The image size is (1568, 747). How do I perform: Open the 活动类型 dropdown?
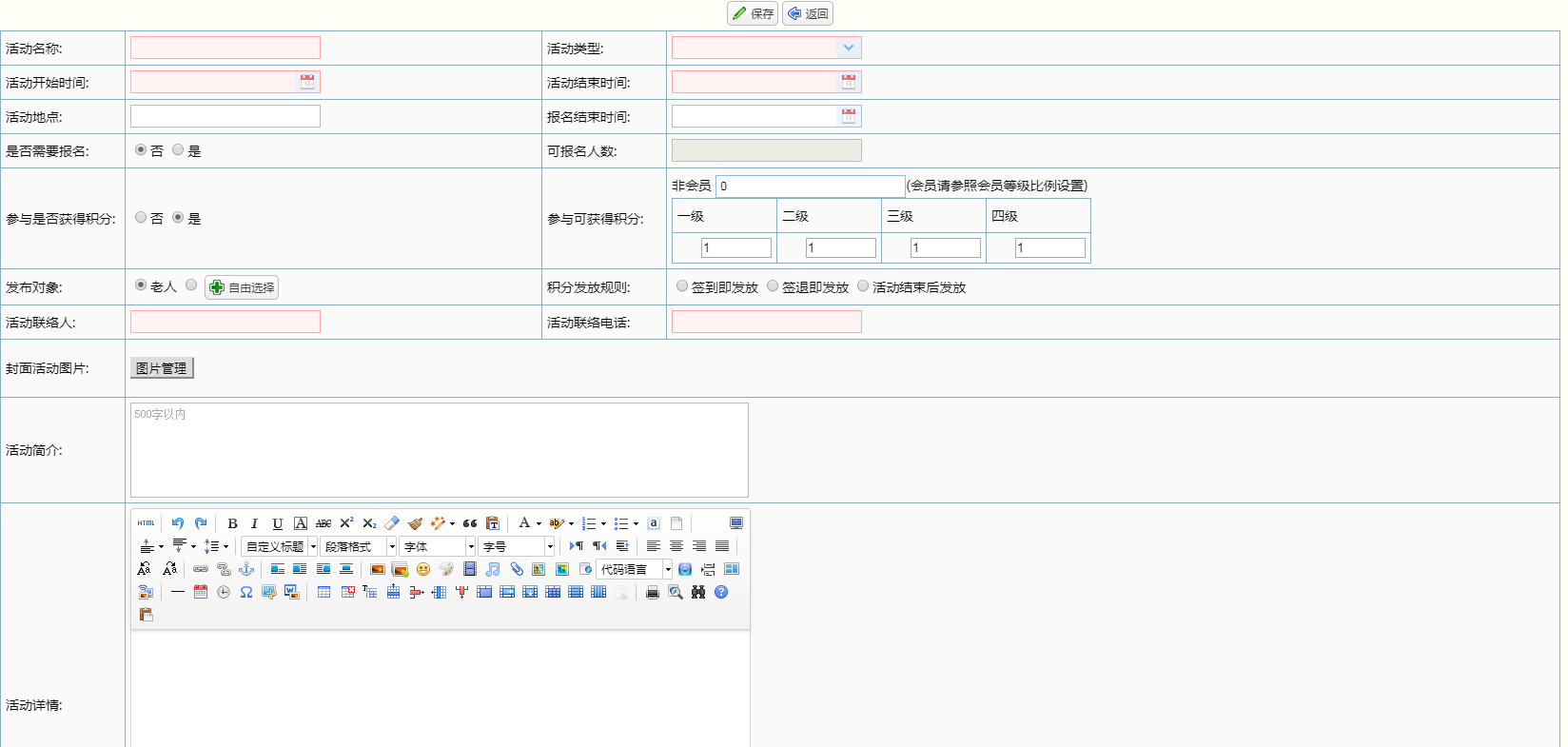(849, 48)
